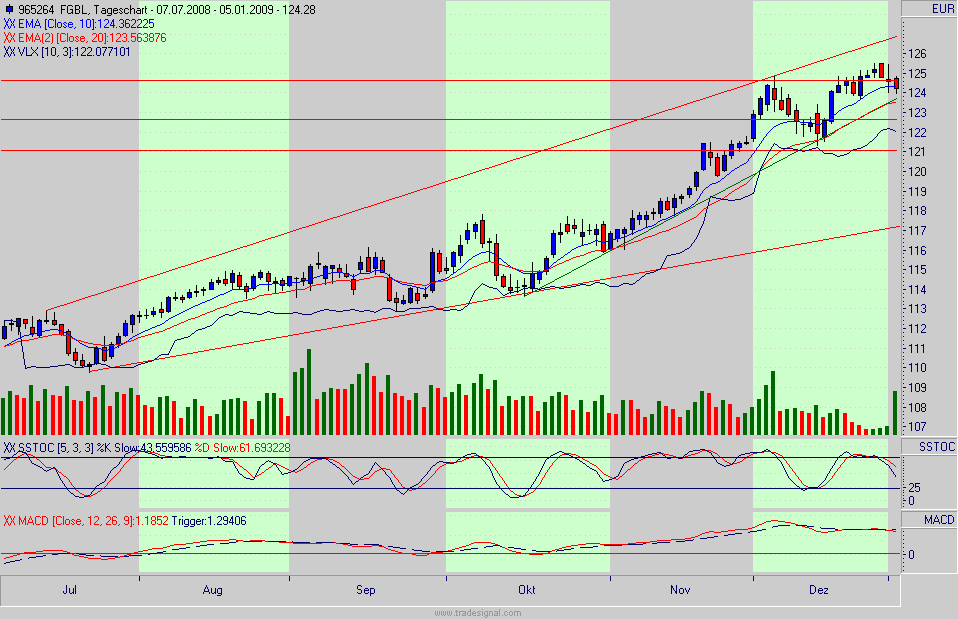The height and width of the screenshot is (619, 958).
Task: Select the XX icon for EMA(2) [Close, 20]
Action: pos(9,35)
